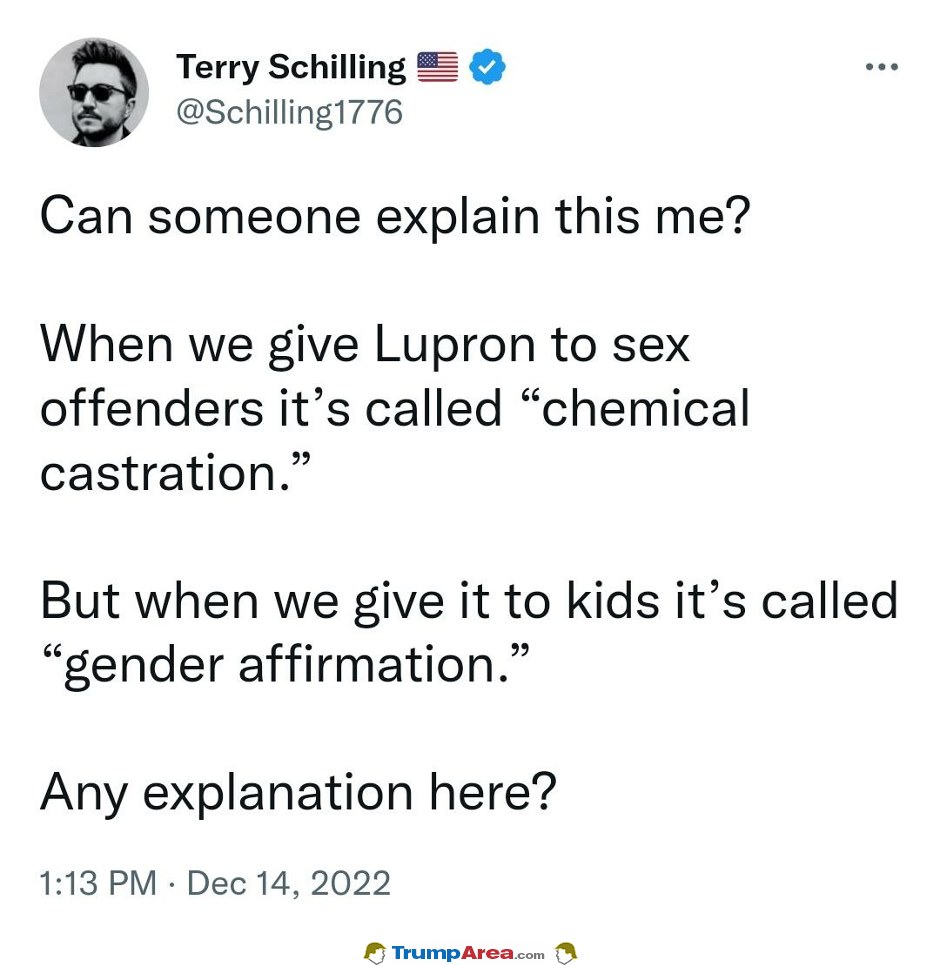Click the US flag emoji beside name
This screenshot has width=940, height=965.
coord(438,66)
